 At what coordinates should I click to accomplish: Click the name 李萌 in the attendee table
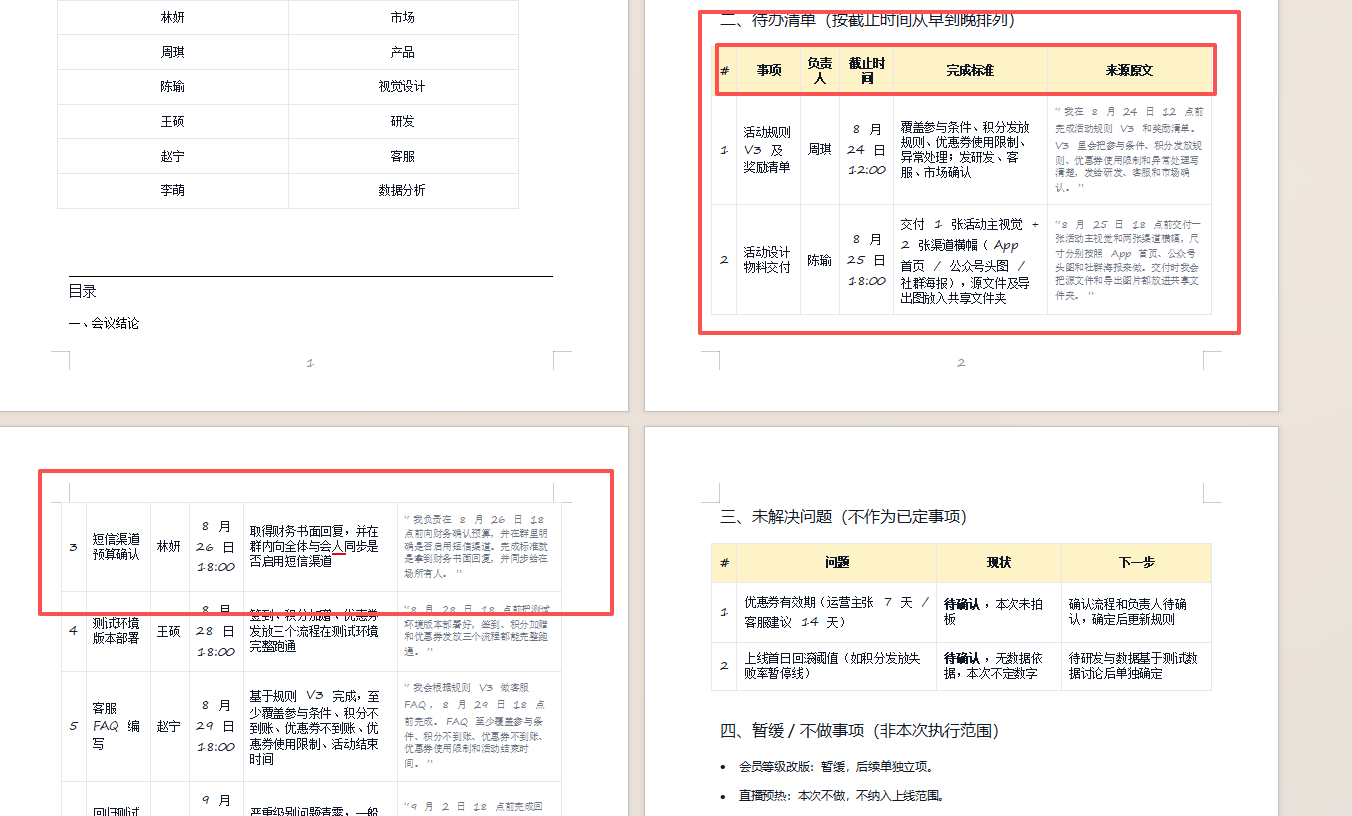[173, 191]
